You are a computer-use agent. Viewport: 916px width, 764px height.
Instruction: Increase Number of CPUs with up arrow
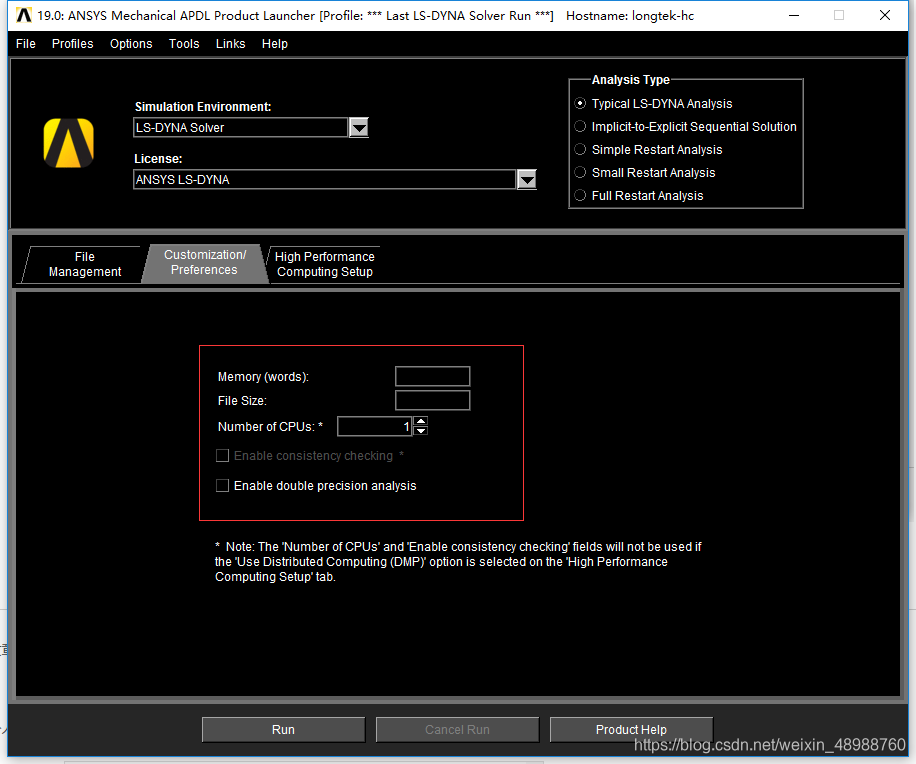point(421,421)
